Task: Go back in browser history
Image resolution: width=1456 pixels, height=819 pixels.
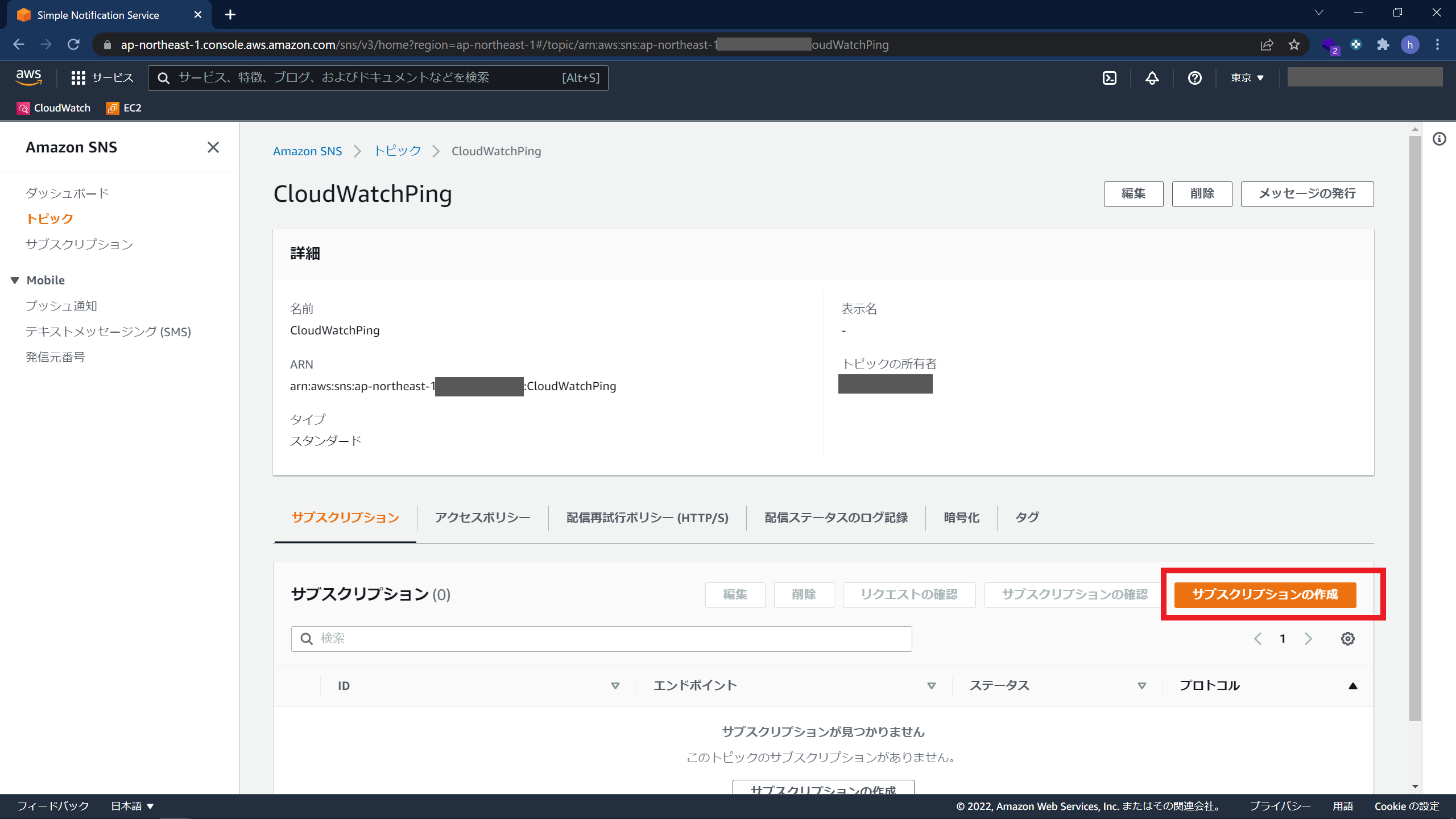Action: coord(19,44)
